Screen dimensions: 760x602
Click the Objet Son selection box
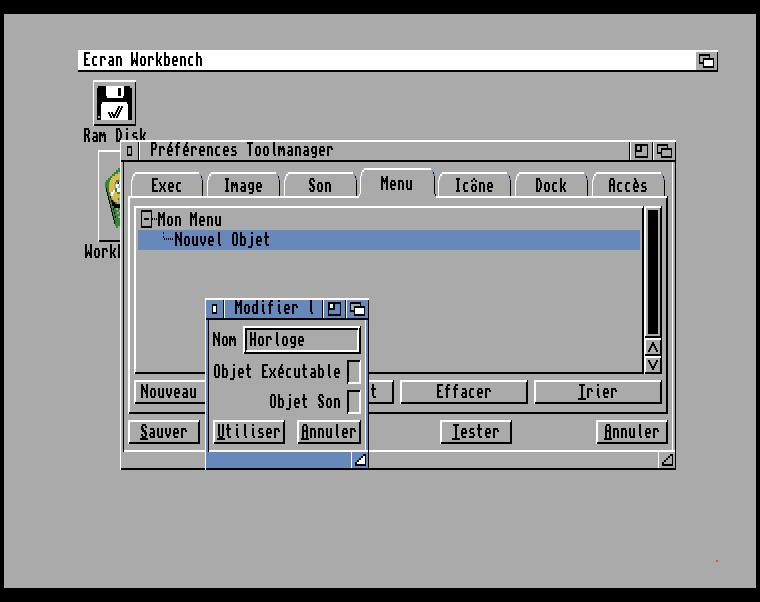[353, 402]
